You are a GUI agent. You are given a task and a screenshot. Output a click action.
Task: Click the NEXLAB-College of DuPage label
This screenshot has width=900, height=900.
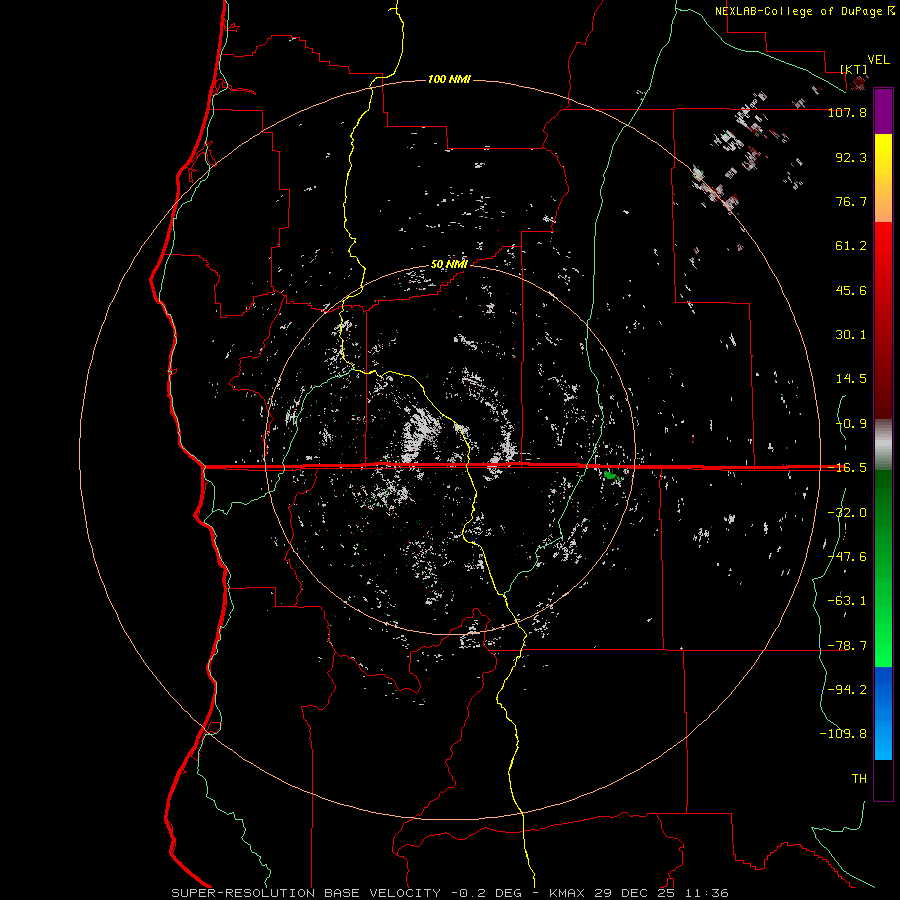[805, 11]
